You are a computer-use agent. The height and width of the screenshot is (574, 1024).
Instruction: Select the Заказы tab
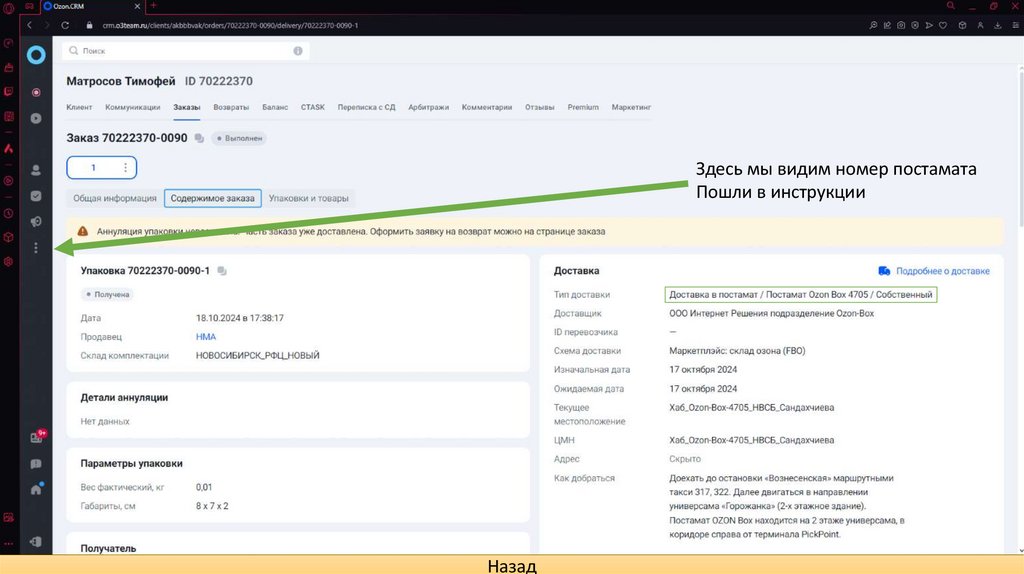[187, 107]
